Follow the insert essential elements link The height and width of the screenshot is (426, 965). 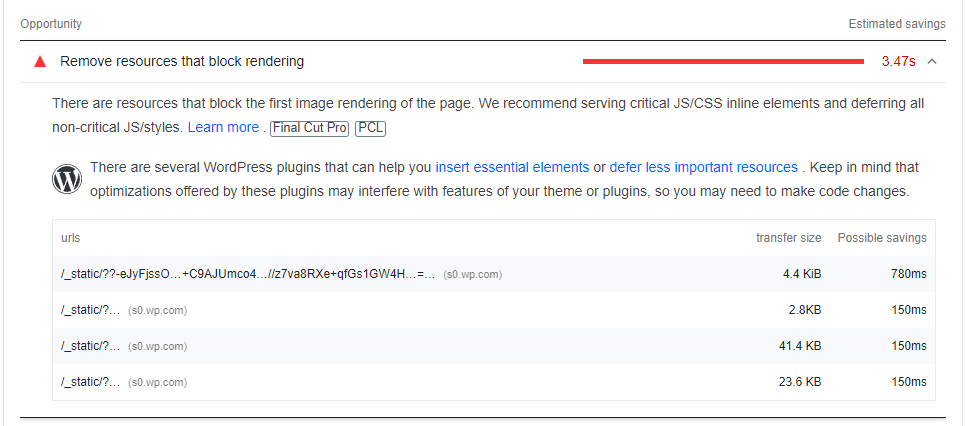point(512,167)
